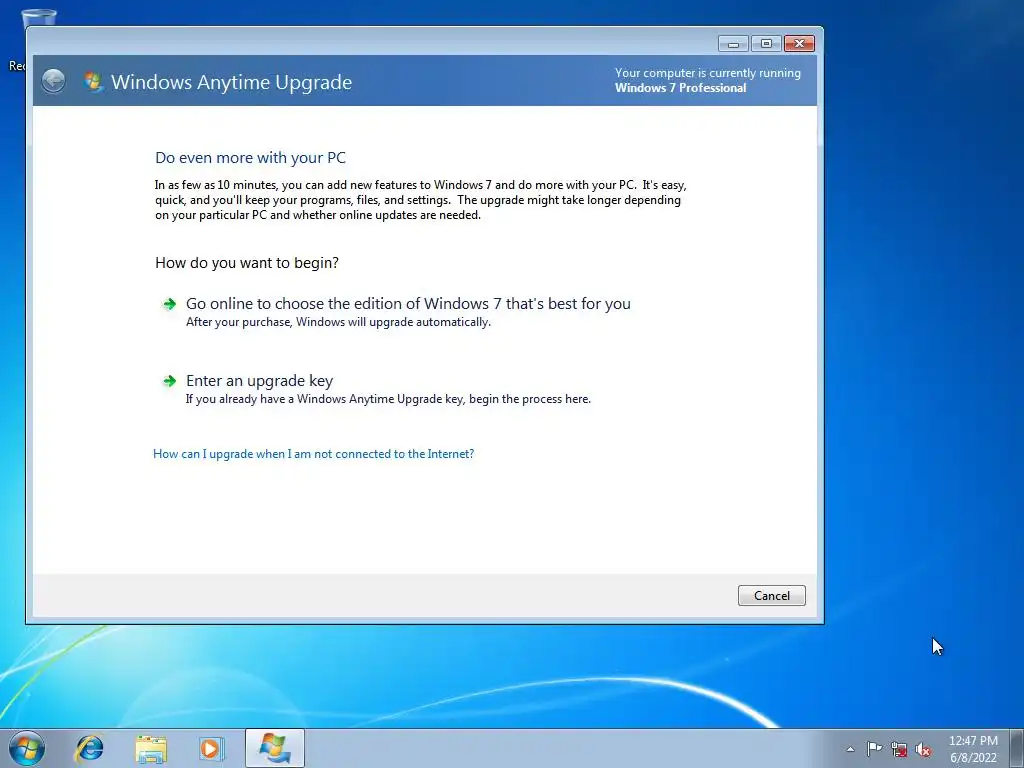Click the network status tray icon
This screenshot has height=768, width=1024.
coord(899,750)
